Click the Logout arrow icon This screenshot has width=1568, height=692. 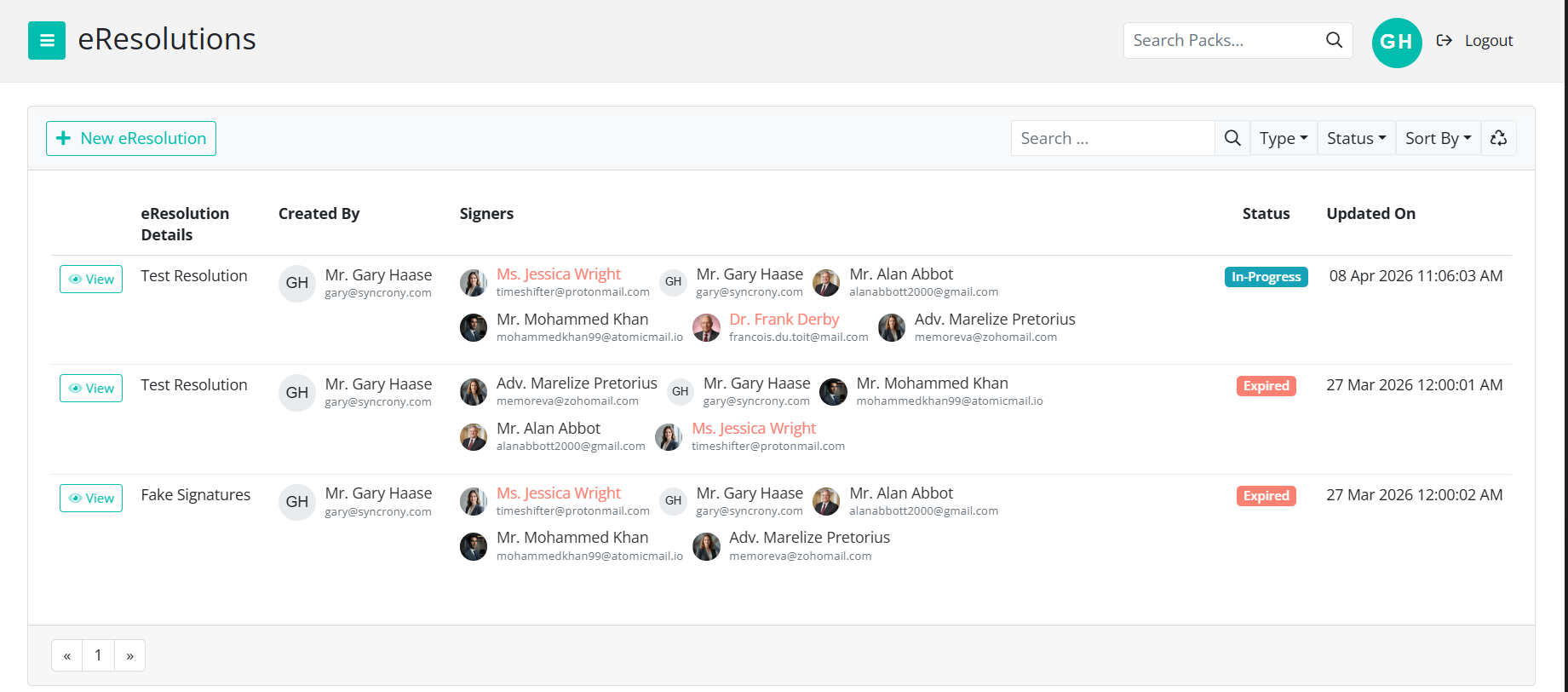click(x=1444, y=39)
